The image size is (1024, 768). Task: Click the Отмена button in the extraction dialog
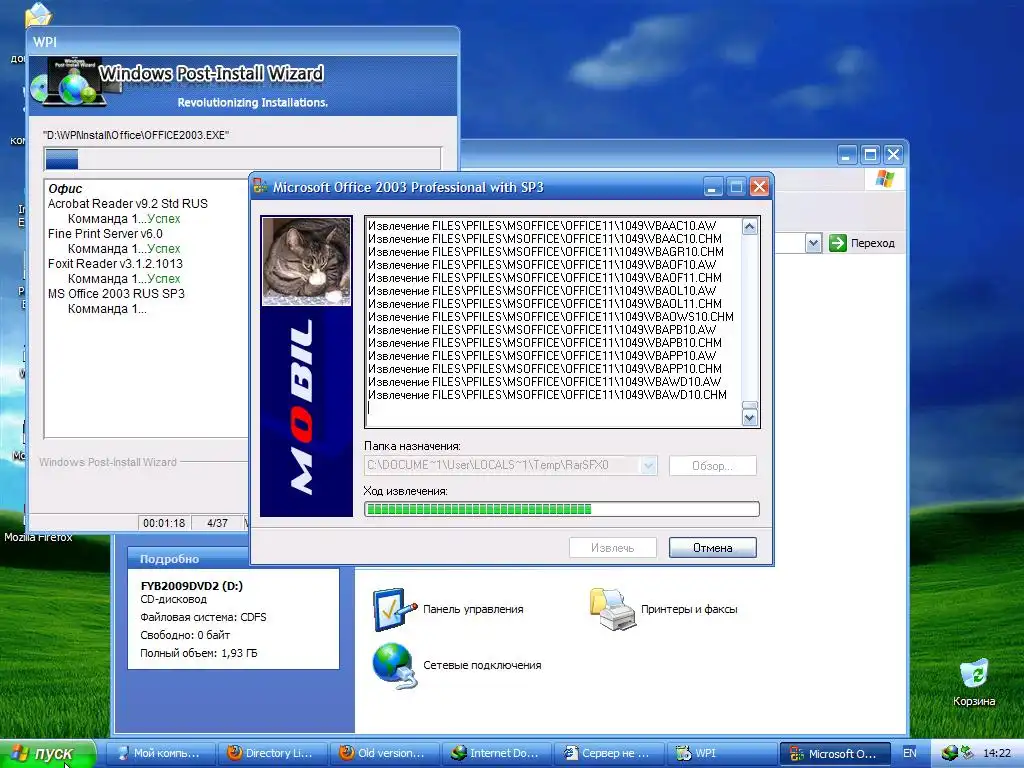[712, 547]
